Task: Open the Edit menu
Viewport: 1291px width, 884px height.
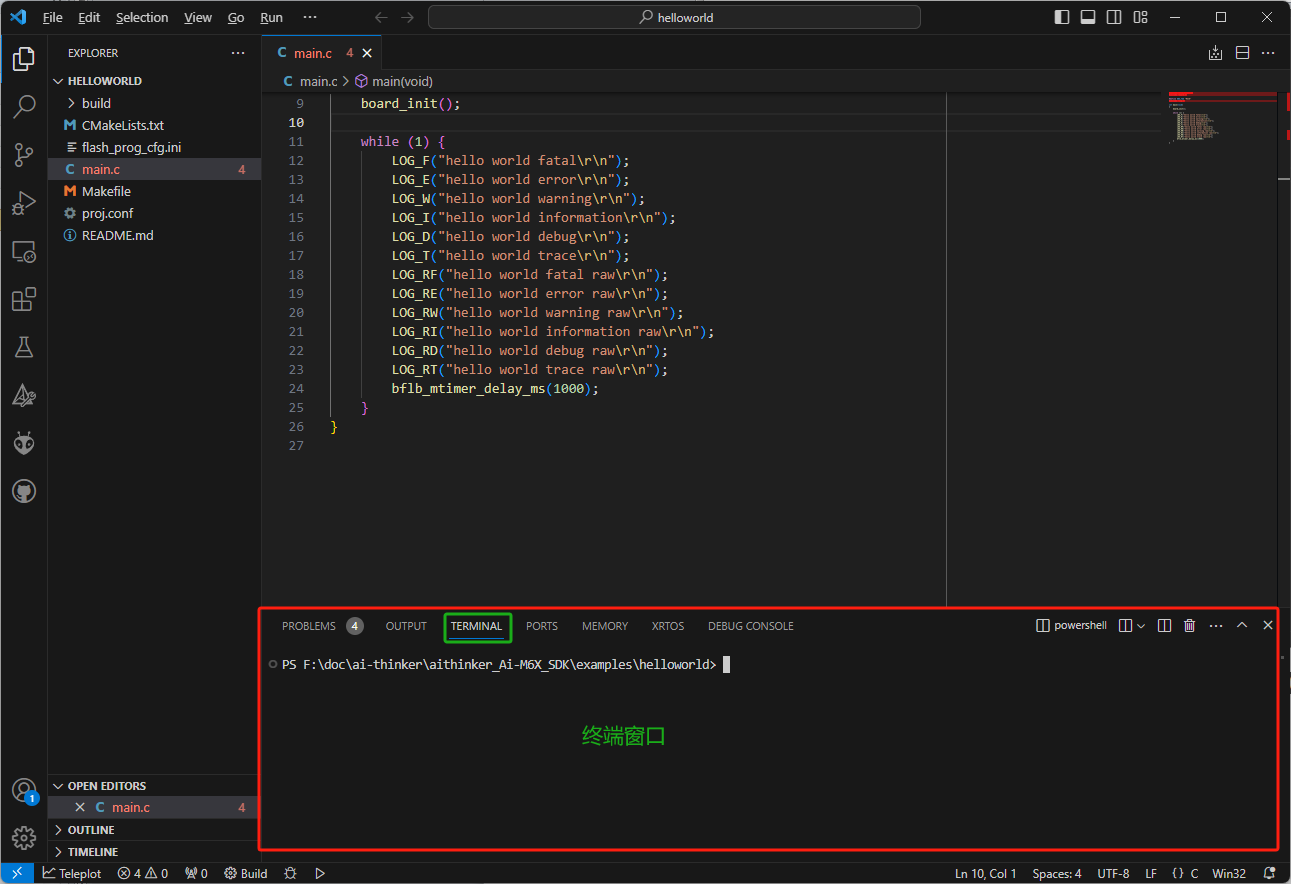Action: (x=89, y=17)
